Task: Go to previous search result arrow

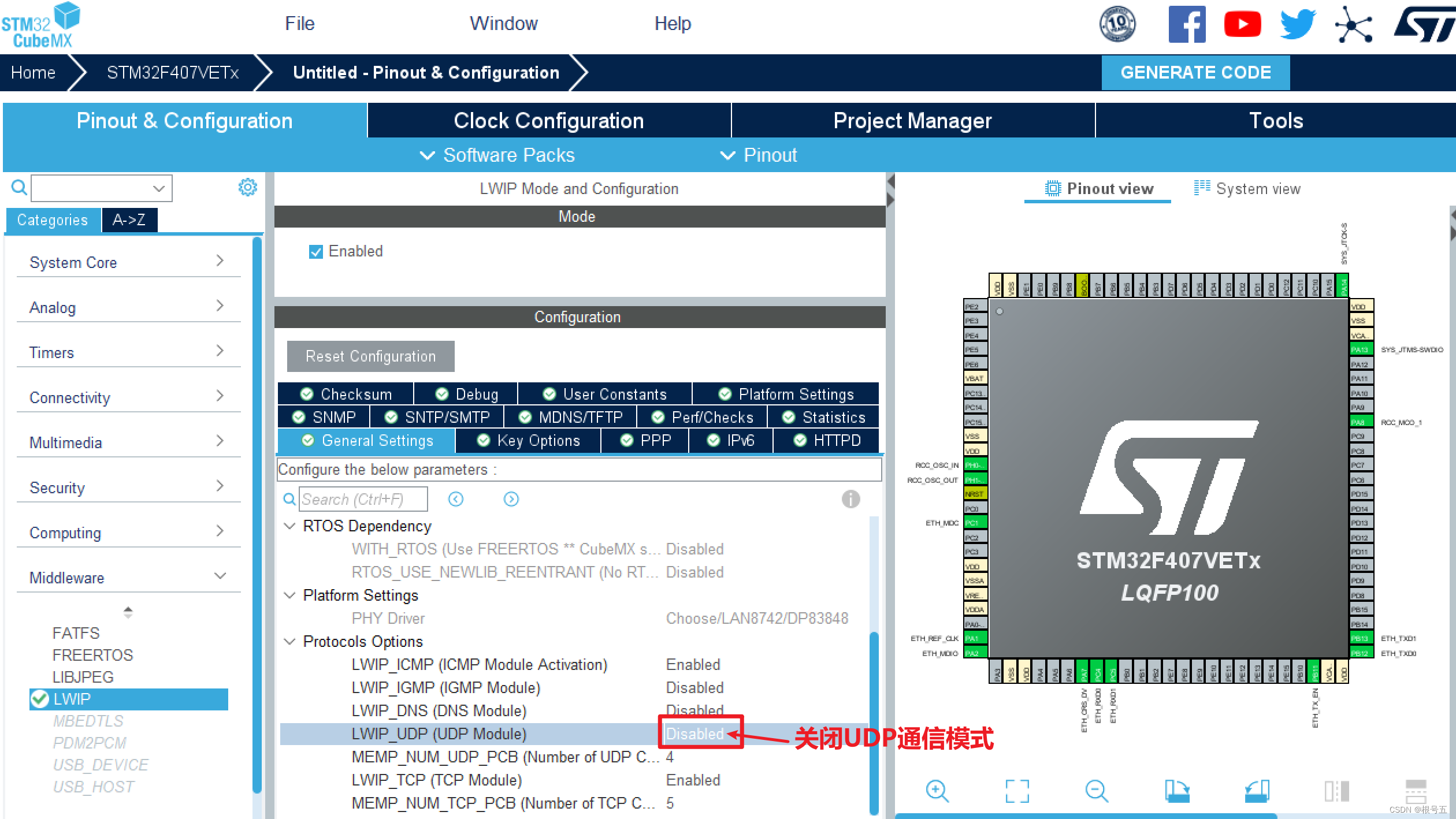Action: (x=456, y=499)
